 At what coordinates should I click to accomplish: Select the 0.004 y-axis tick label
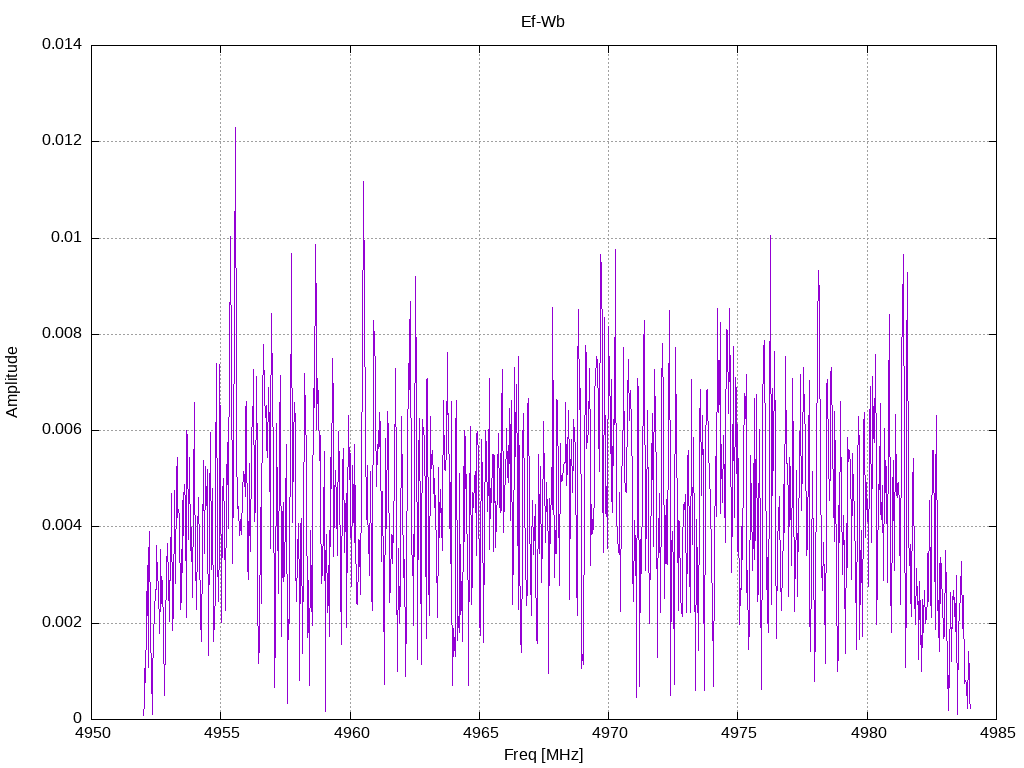62,526
